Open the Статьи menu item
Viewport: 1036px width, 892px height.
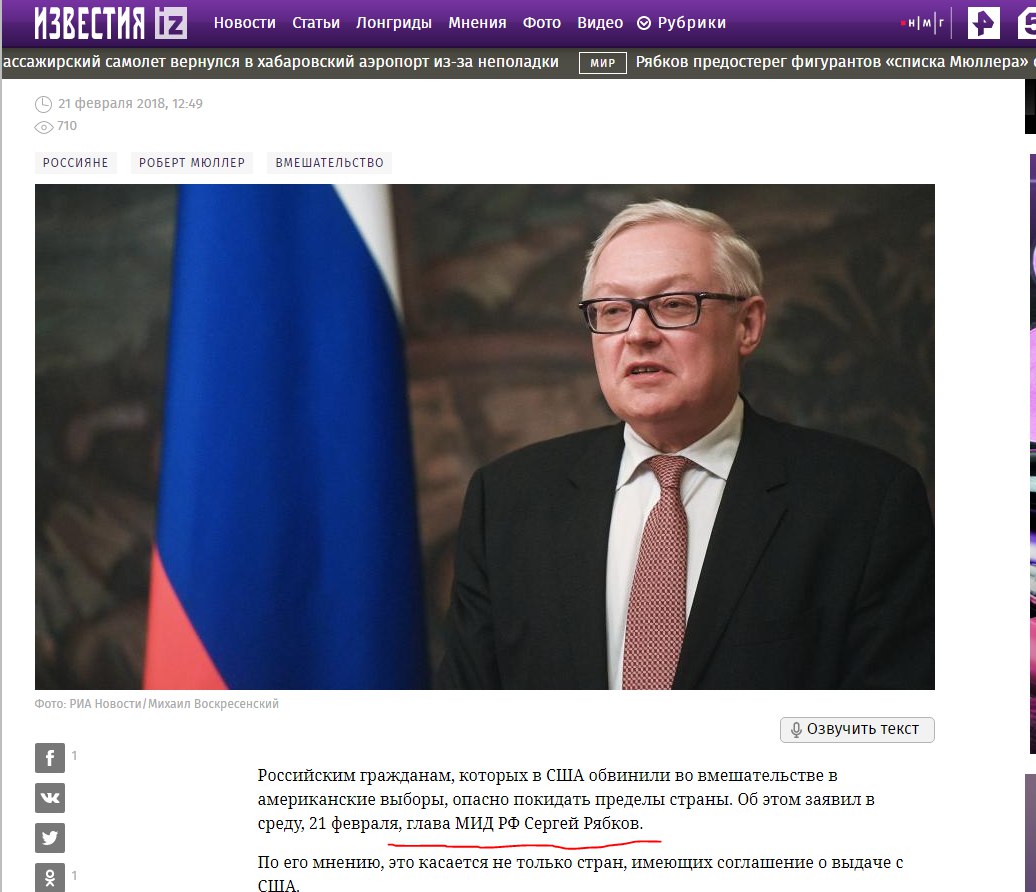coord(316,23)
